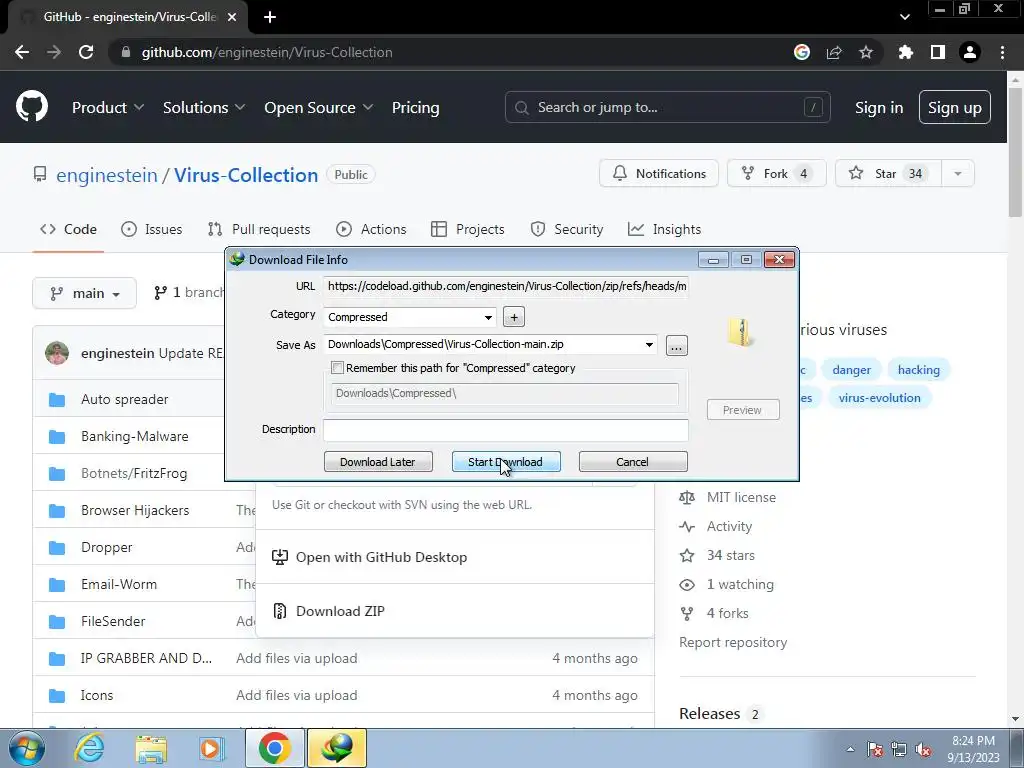Click the Fork button
Screen dimensions: 1024x768
click(776, 174)
